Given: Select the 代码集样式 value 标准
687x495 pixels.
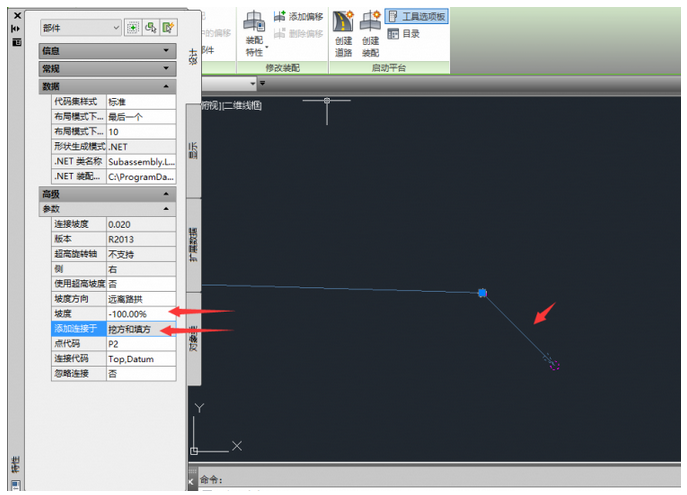Looking at the screenshot, I should coord(141,102).
